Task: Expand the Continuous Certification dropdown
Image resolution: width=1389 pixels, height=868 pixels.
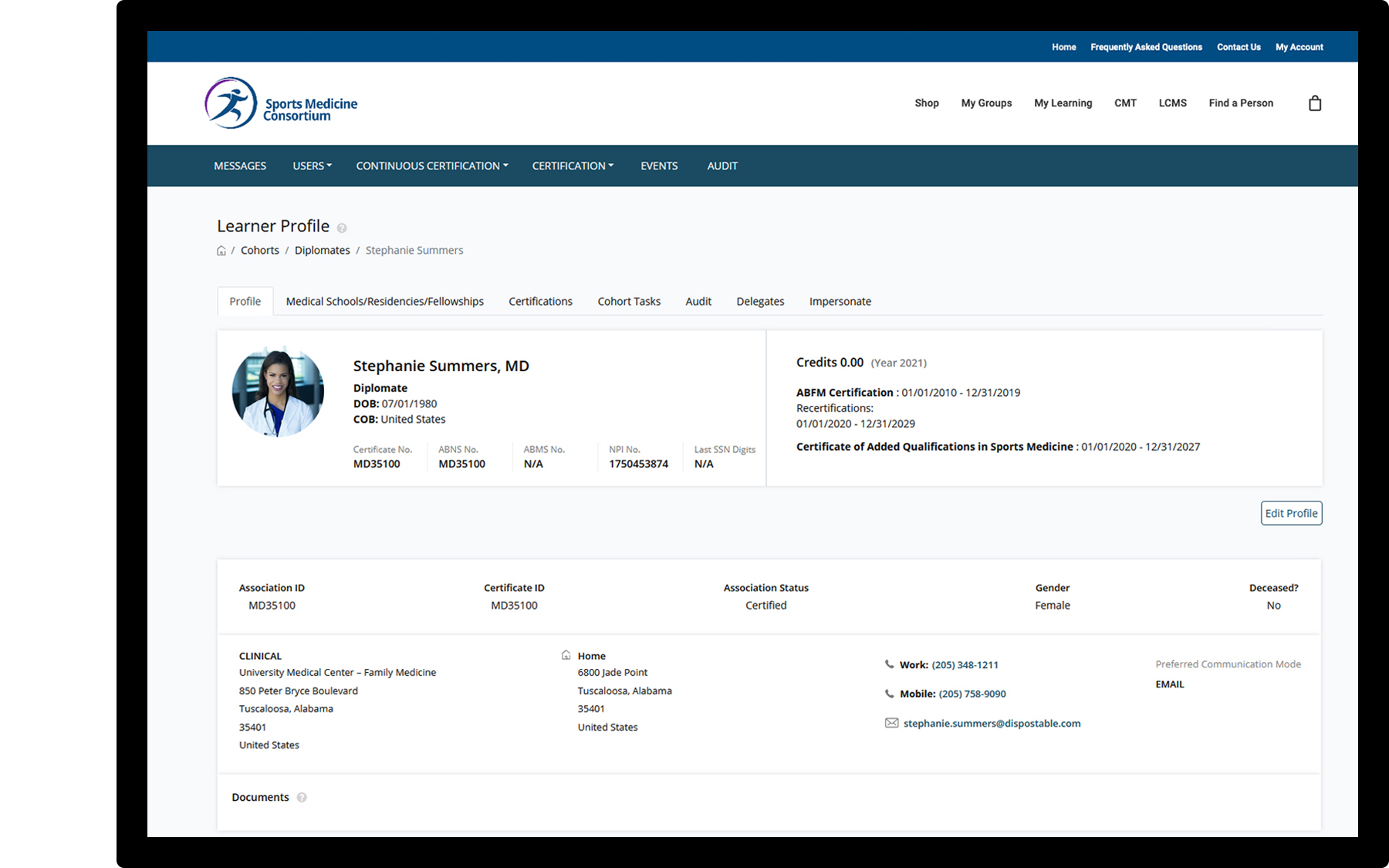Action: click(x=432, y=166)
